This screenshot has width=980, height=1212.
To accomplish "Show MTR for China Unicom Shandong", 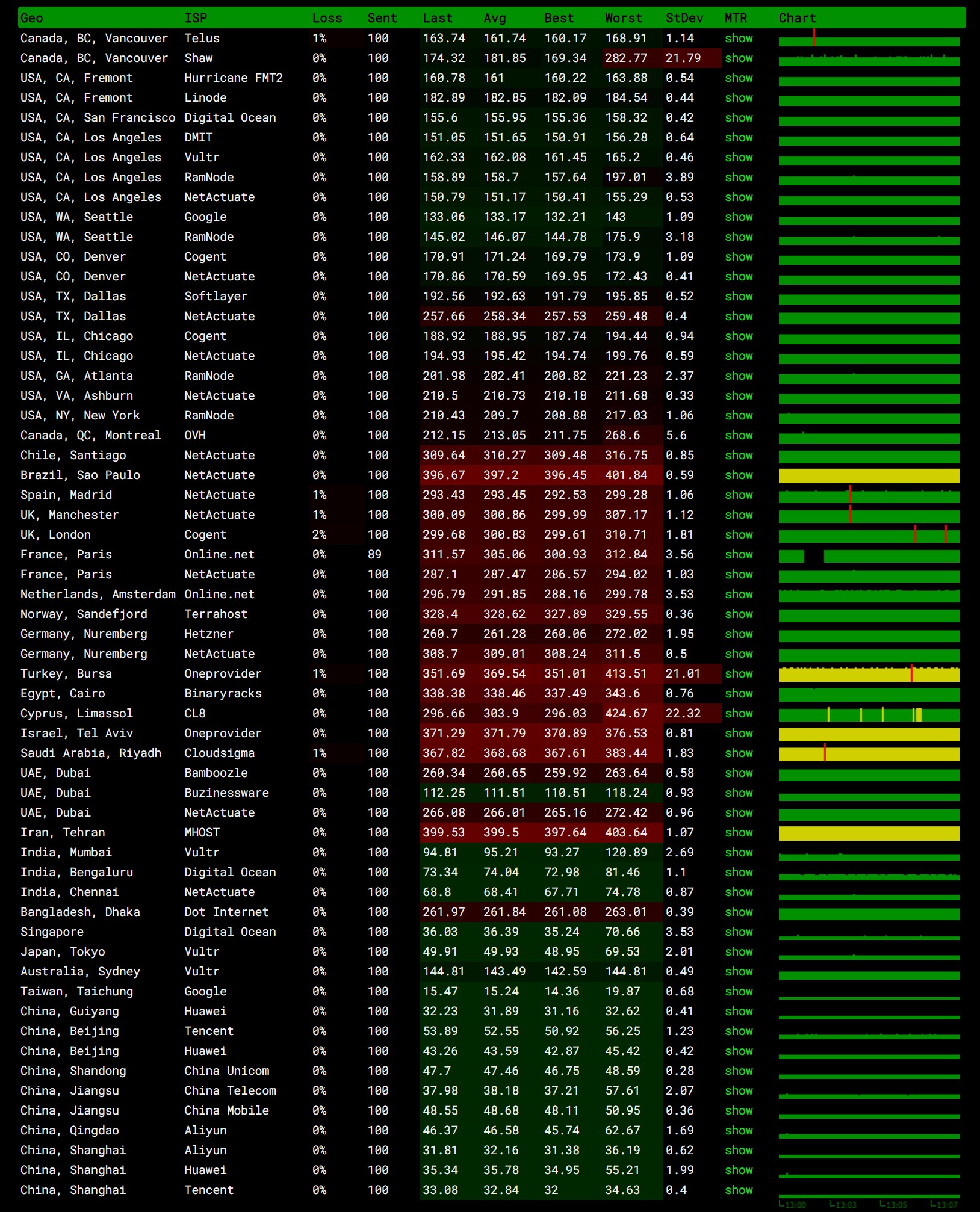I will pos(739,1071).
